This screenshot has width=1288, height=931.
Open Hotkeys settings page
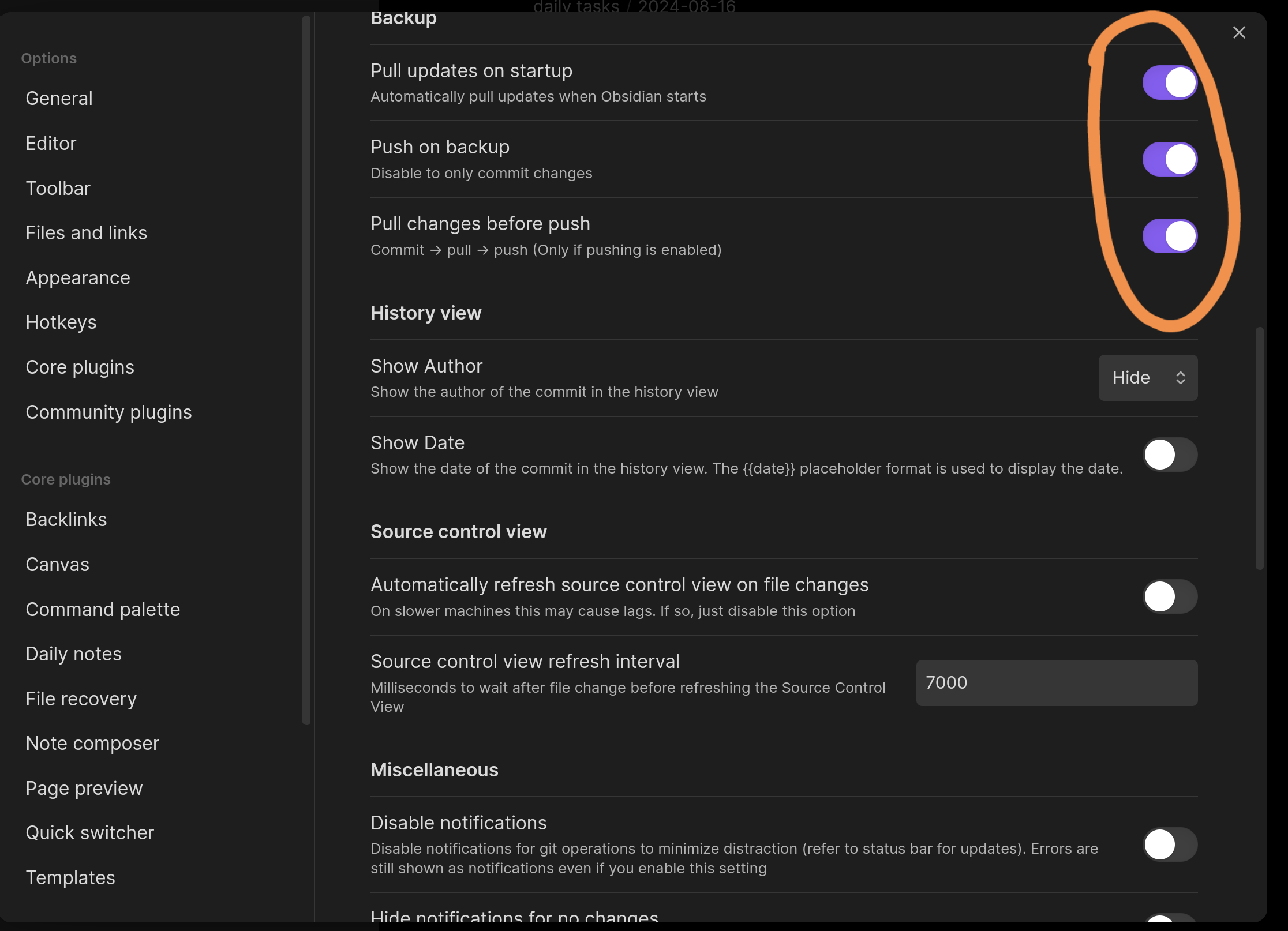(61, 322)
